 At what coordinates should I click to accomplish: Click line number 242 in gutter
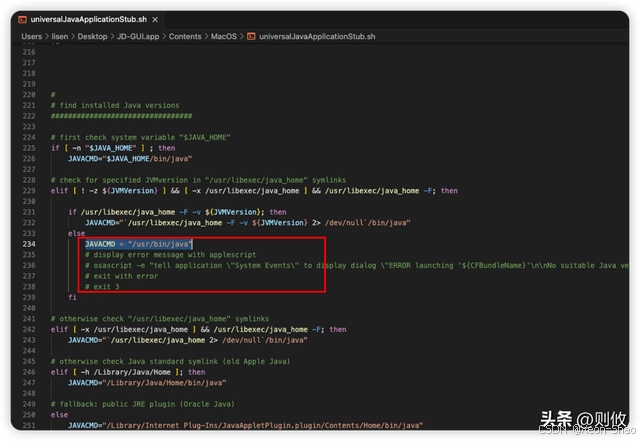29,329
